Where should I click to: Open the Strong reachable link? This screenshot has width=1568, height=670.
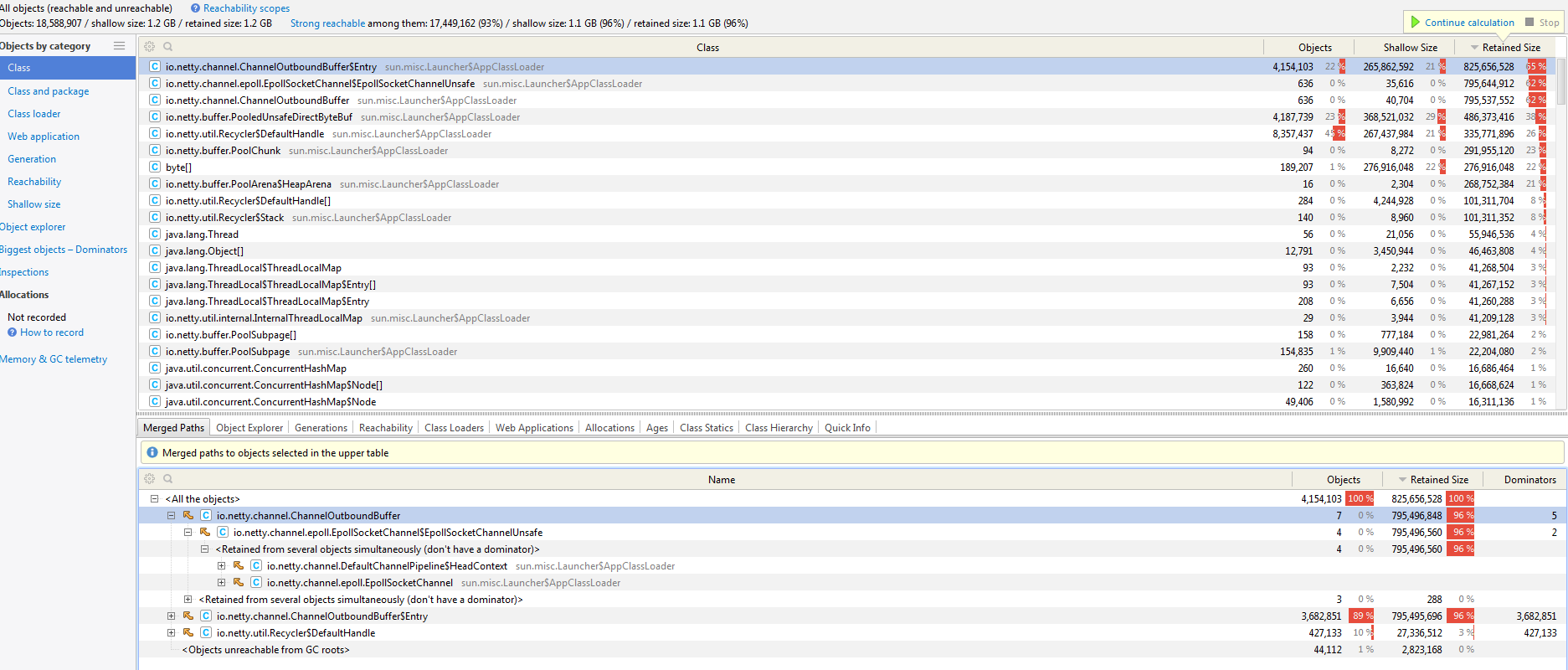pos(327,23)
